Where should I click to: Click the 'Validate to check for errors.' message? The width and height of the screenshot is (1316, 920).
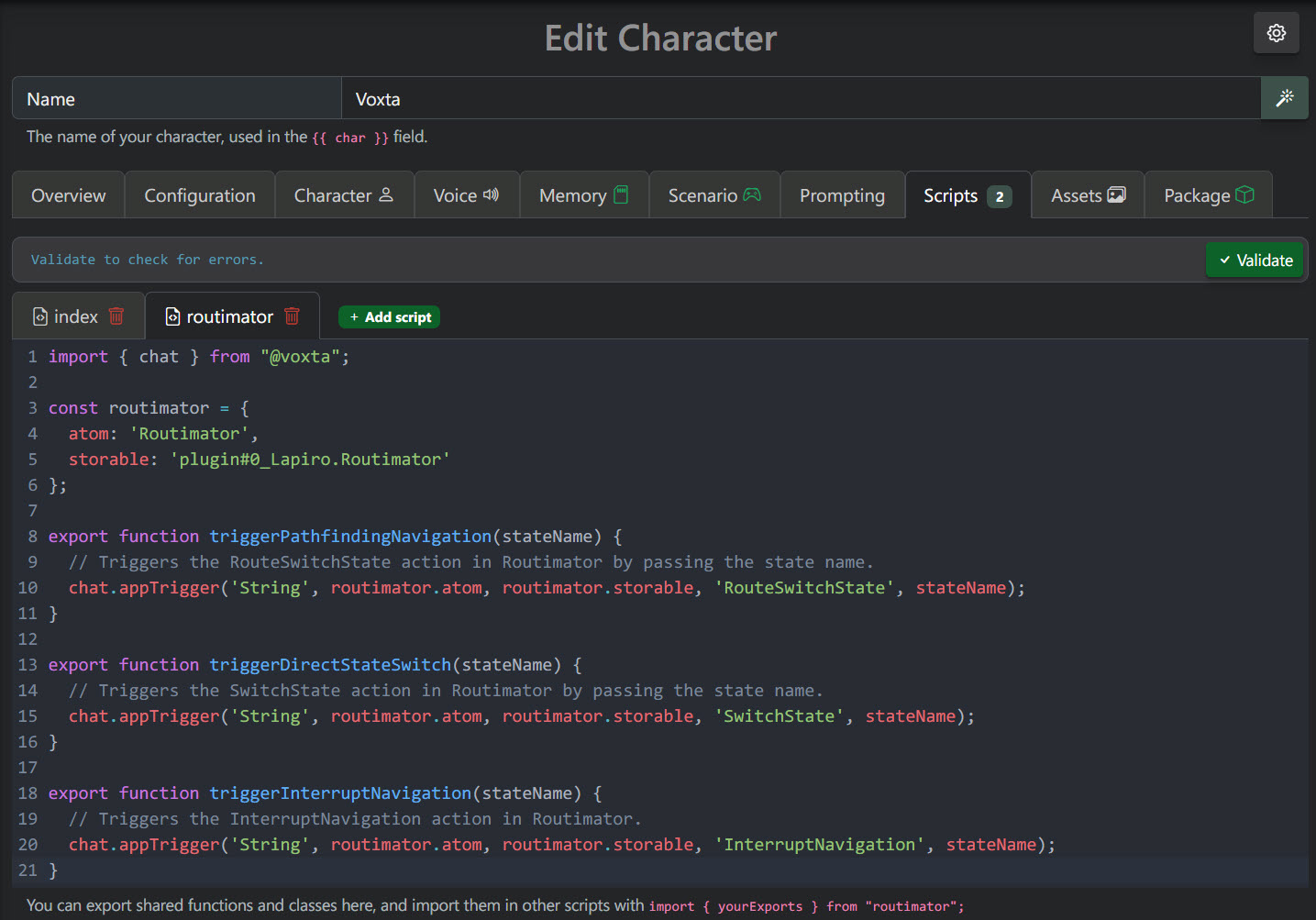click(148, 260)
